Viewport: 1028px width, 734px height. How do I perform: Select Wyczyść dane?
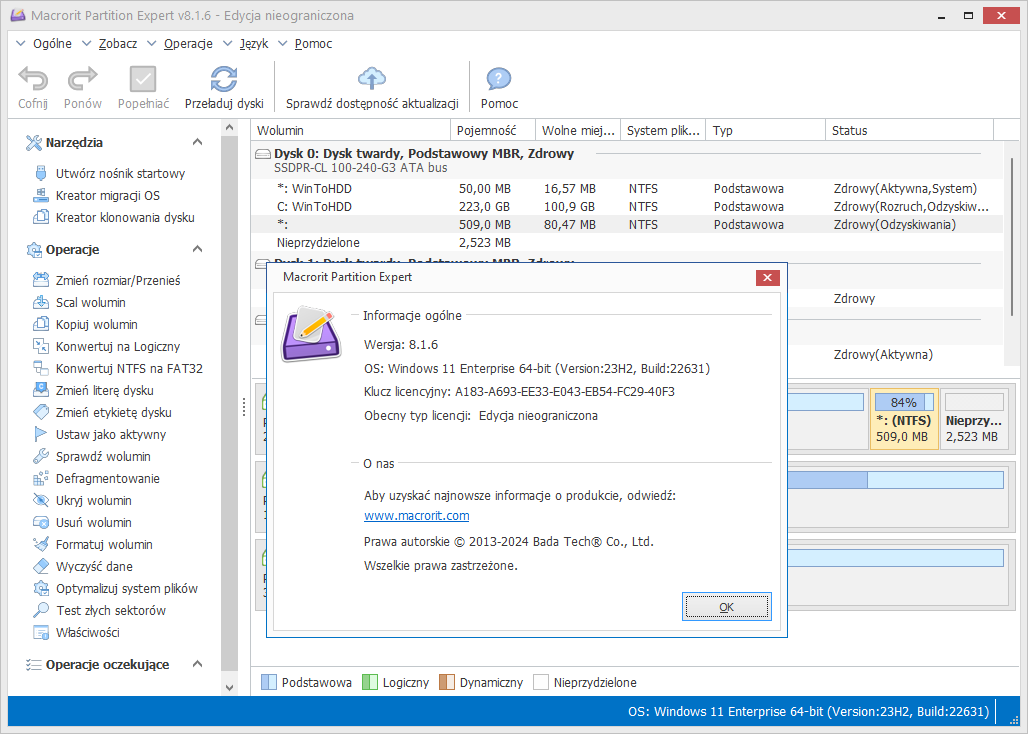point(94,566)
